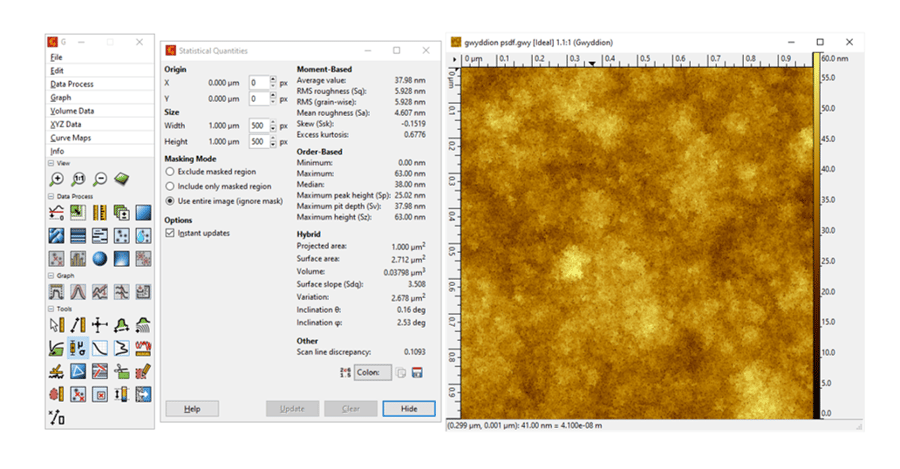Click the Zoom 1:1 magnifier icon
Screen dimensions: 900x469
point(78,179)
